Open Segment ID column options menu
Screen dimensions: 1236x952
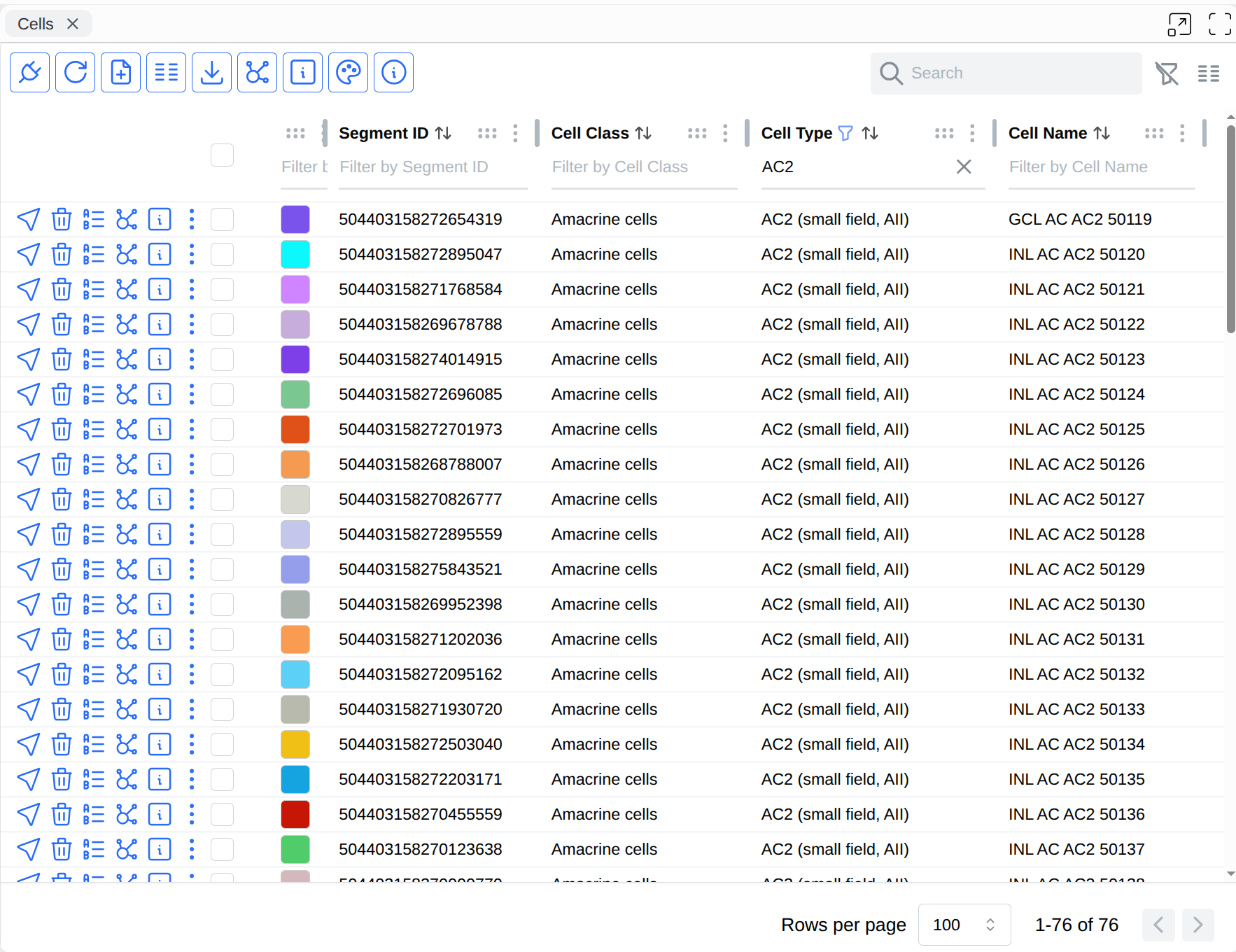point(515,133)
